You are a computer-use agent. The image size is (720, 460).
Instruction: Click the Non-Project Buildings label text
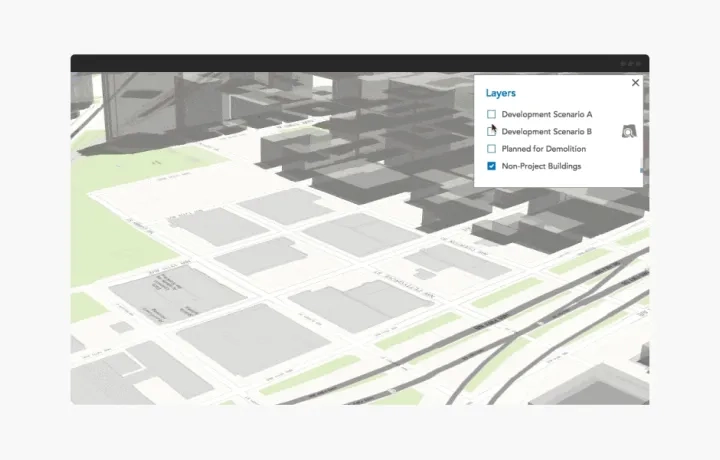click(x=541, y=166)
